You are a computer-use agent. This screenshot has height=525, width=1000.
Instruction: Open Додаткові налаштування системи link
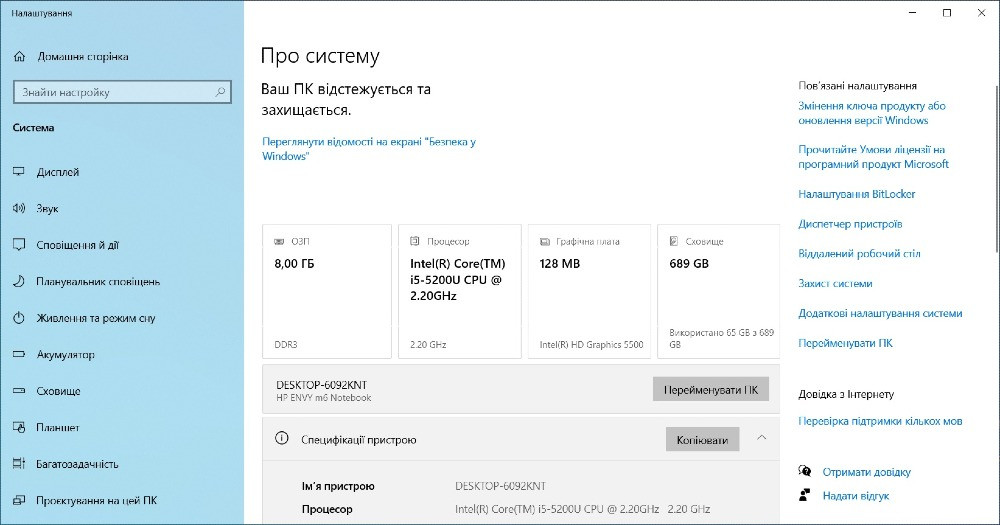880,313
